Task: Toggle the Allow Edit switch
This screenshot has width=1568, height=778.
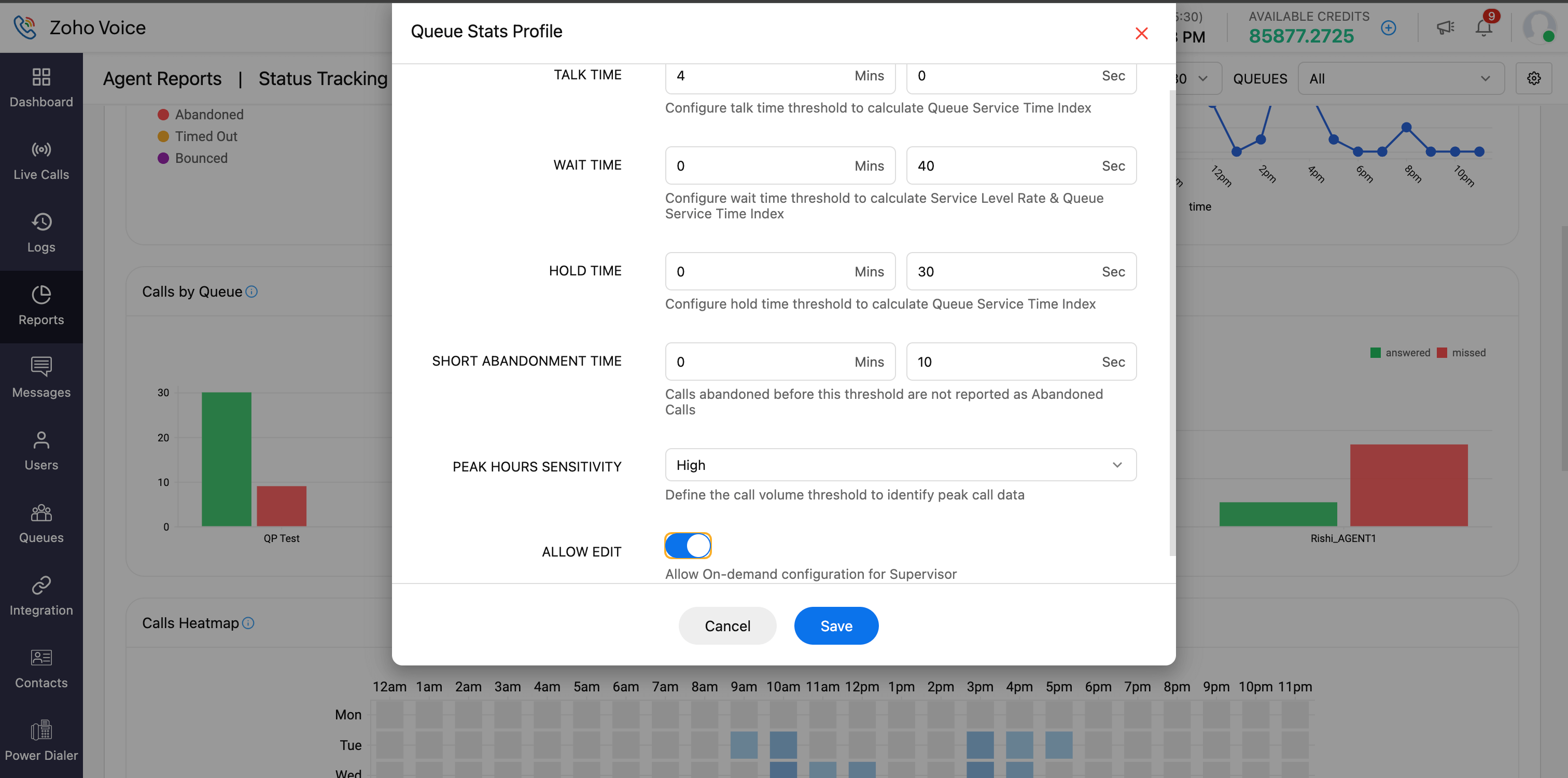Action: [688, 546]
